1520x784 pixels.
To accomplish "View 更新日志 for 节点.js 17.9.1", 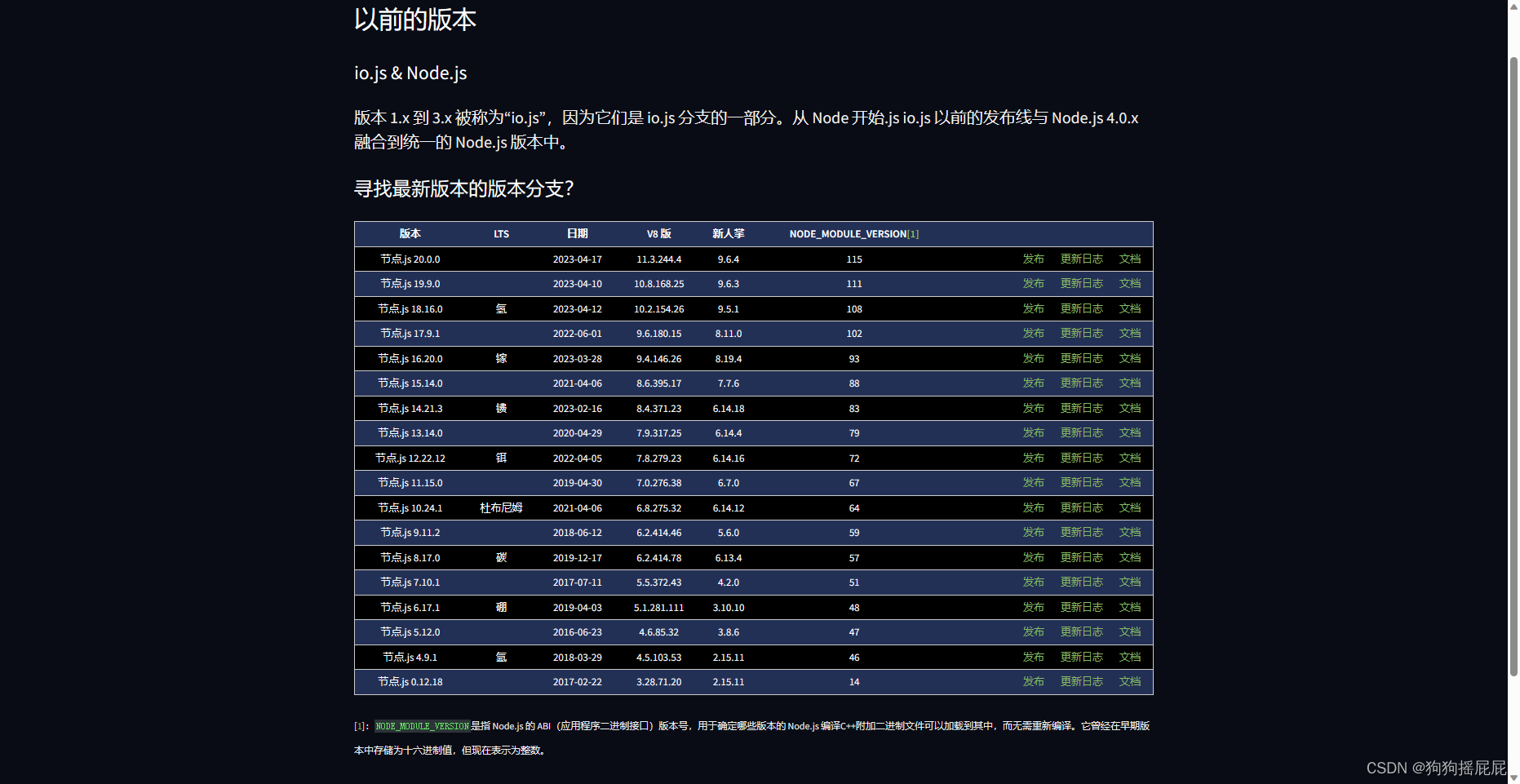I will coord(1081,333).
